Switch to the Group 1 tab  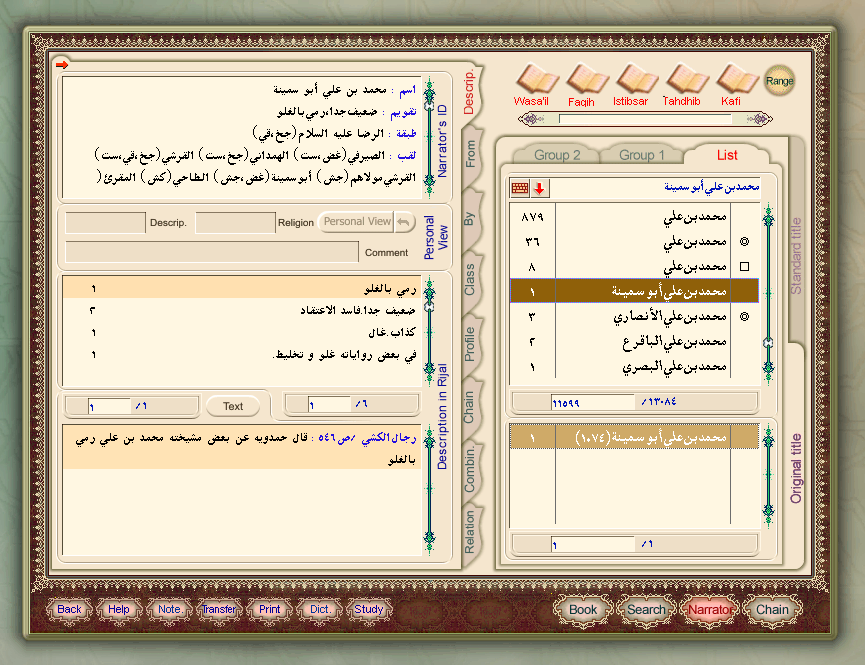coord(642,155)
